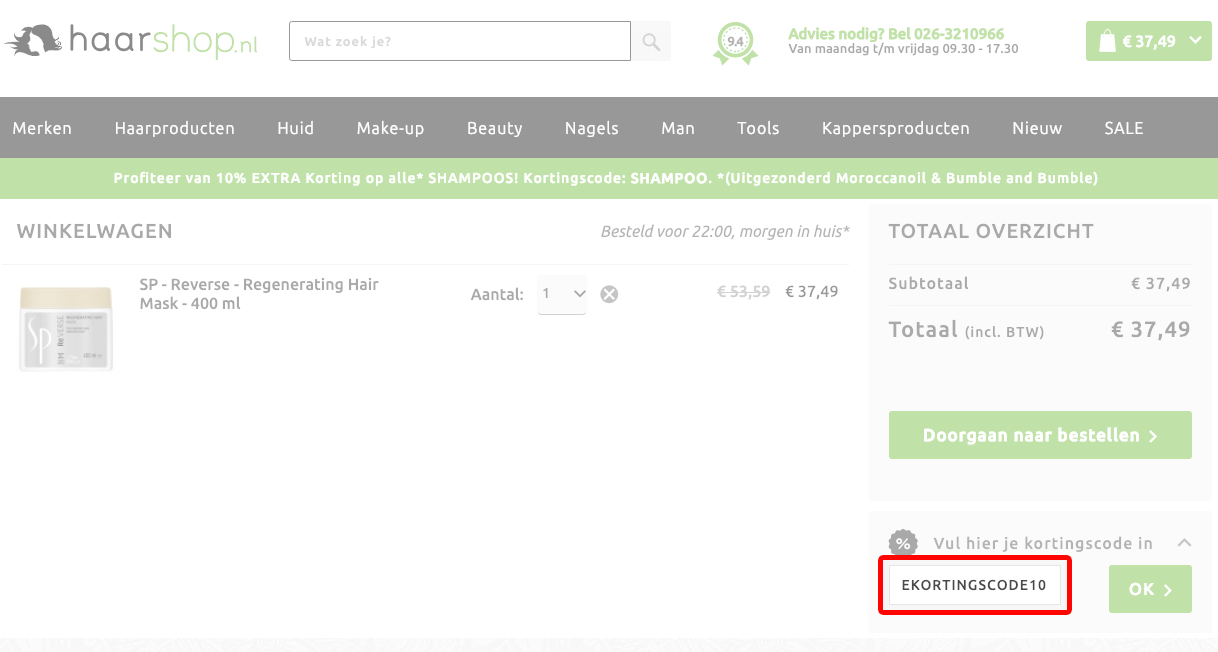Open the shopping bag cart € 37,49
The image size is (1218, 652).
[x=1148, y=41]
